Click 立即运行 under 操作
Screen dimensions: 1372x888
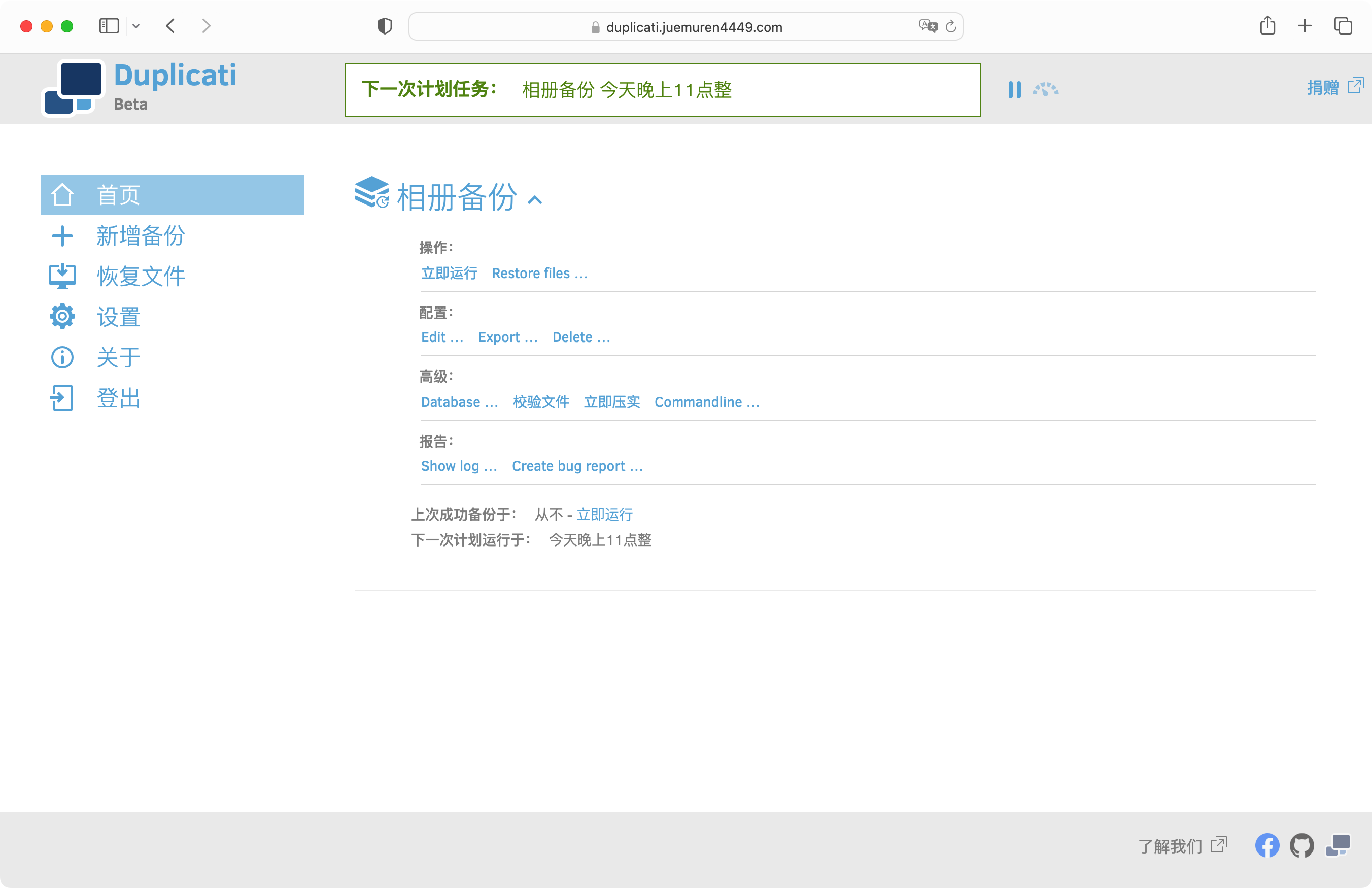pos(449,274)
